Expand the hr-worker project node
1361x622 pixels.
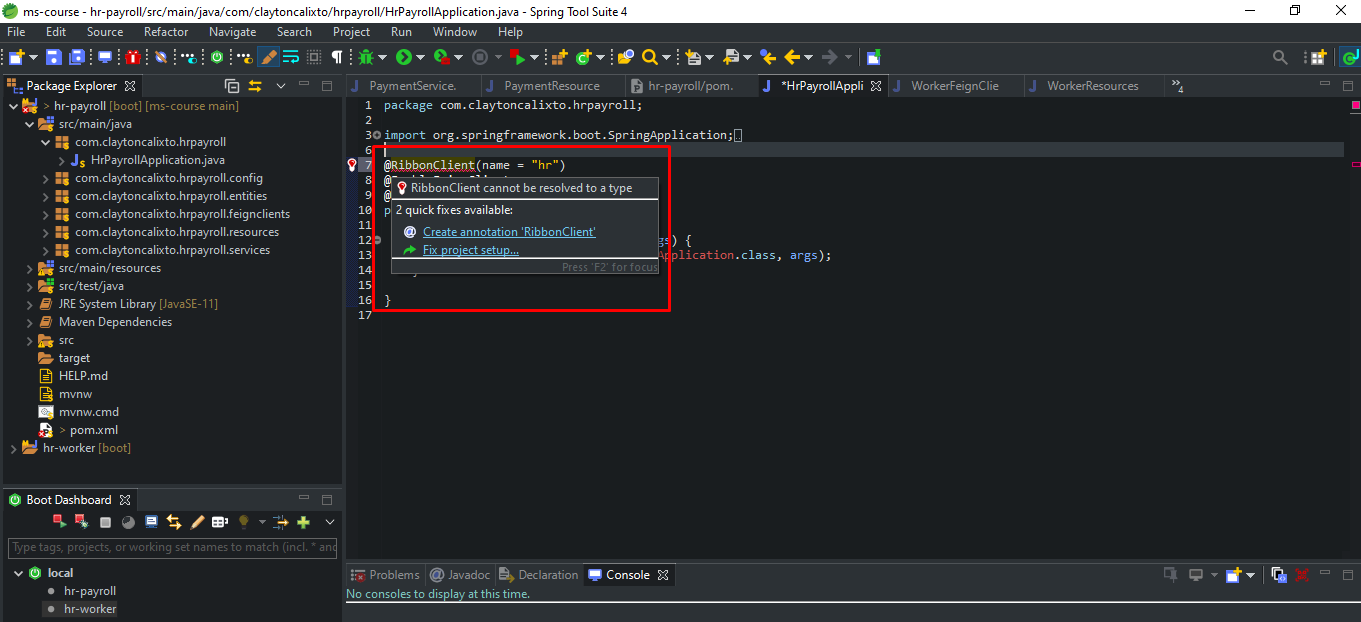pos(14,448)
